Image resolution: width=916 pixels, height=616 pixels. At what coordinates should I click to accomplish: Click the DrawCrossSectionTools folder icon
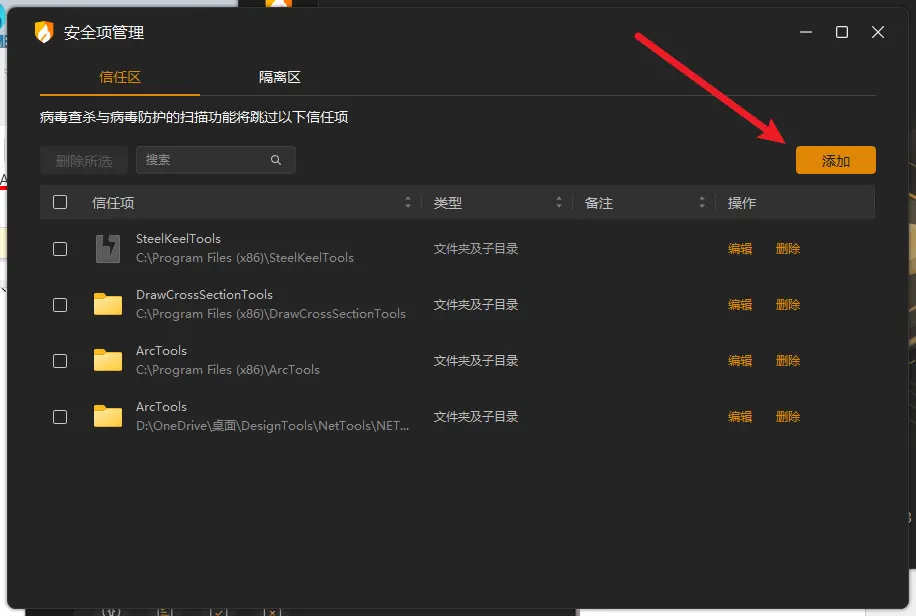coord(108,304)
